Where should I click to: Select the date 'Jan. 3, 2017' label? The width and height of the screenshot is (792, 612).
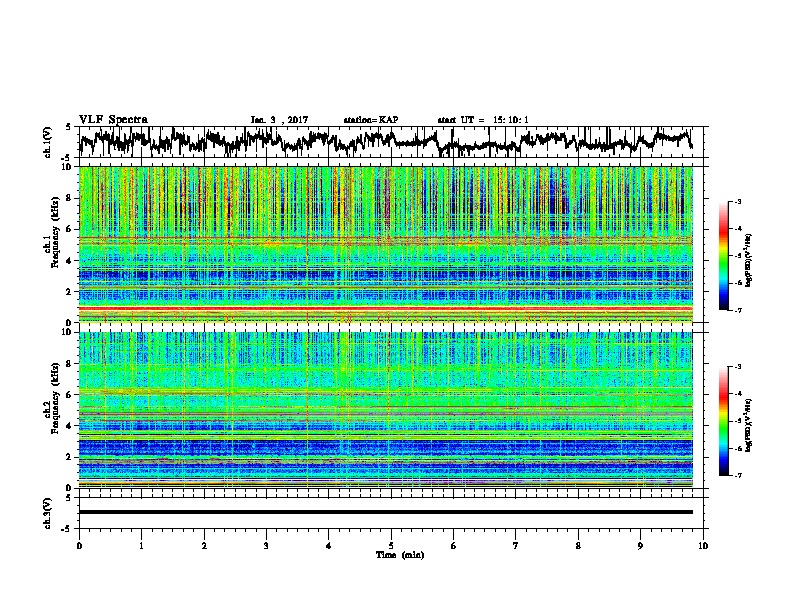coord(279,120)
